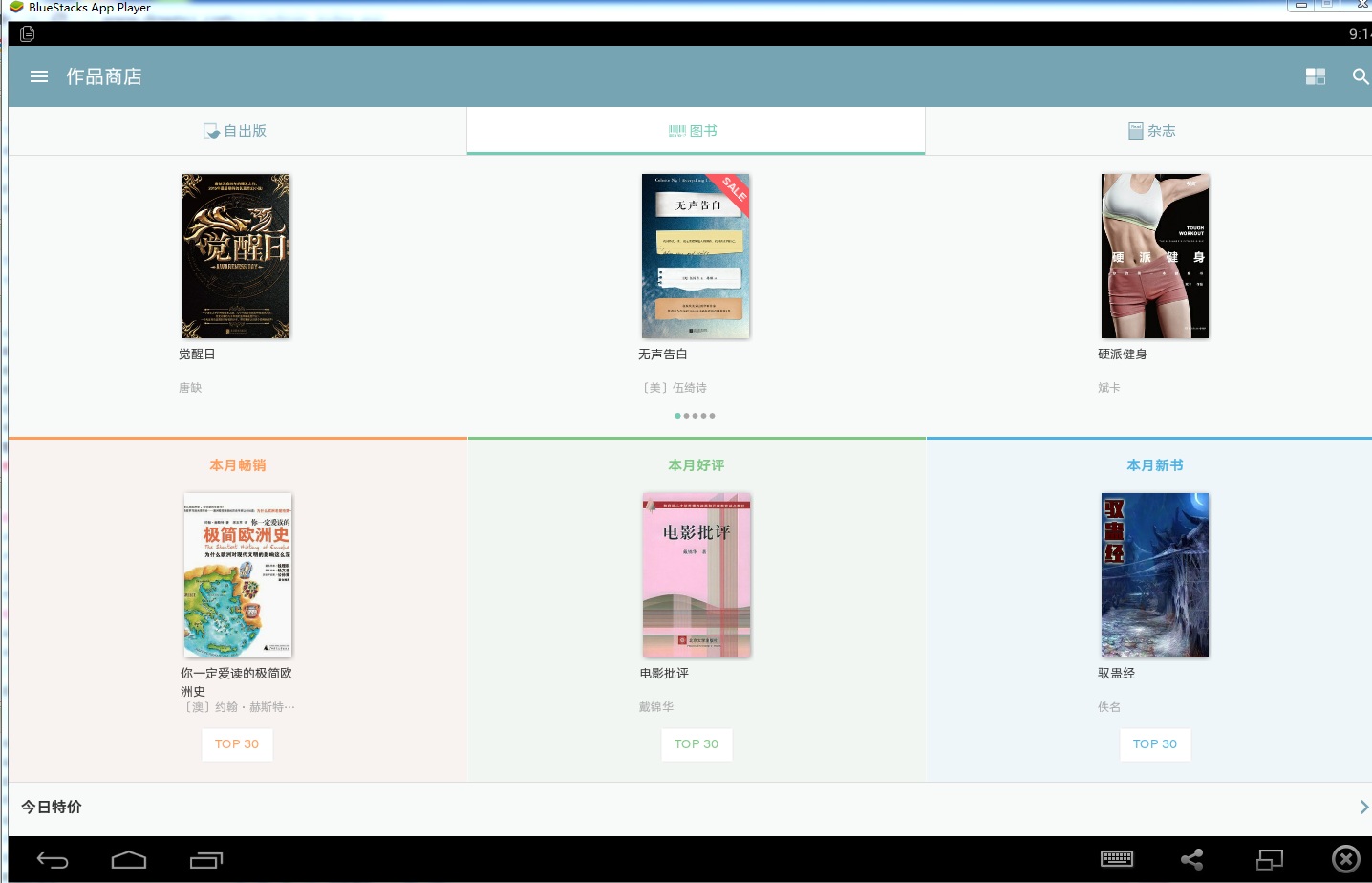
Task: Open the keyboard icon in the bottom bar
Action: (x=1117, y=859)
